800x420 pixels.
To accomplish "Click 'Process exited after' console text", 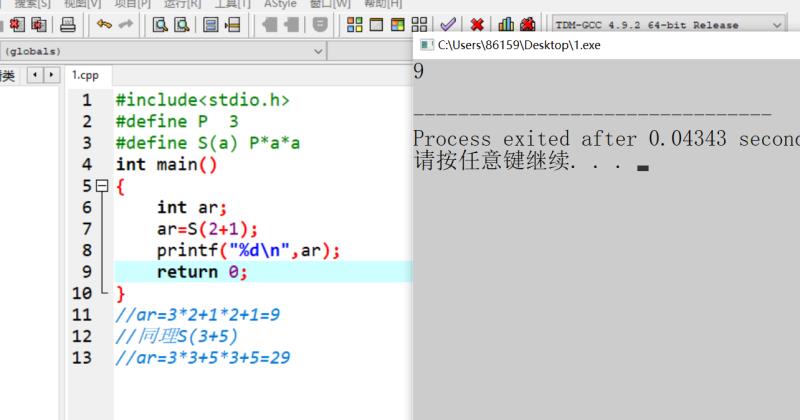I will pos(524,139).
